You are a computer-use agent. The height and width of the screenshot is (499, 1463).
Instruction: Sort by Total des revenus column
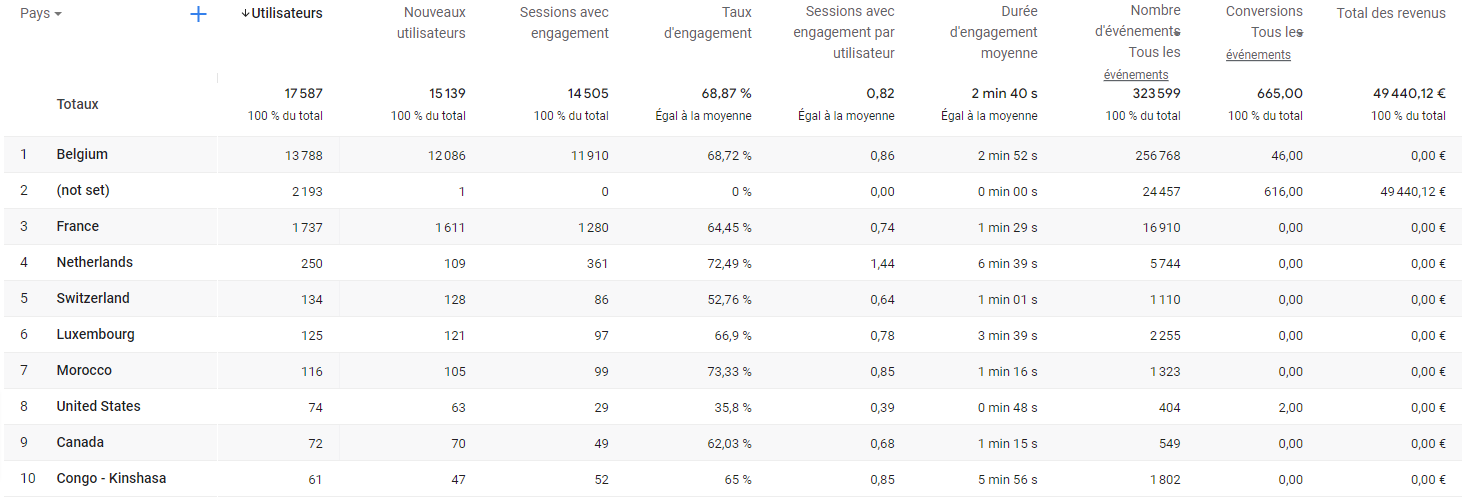(1390, 13)
